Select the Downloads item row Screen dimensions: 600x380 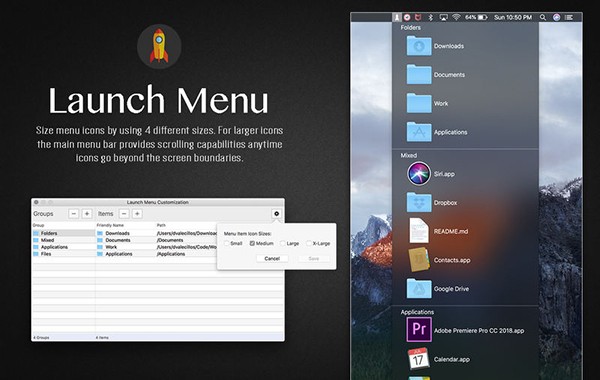(156, 233)
